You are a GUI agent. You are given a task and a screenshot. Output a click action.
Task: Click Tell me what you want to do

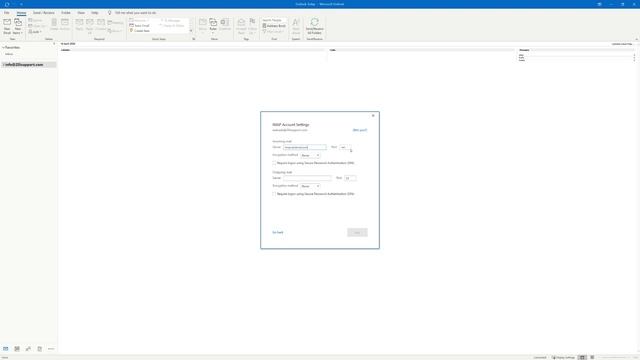tap(136, 13)
